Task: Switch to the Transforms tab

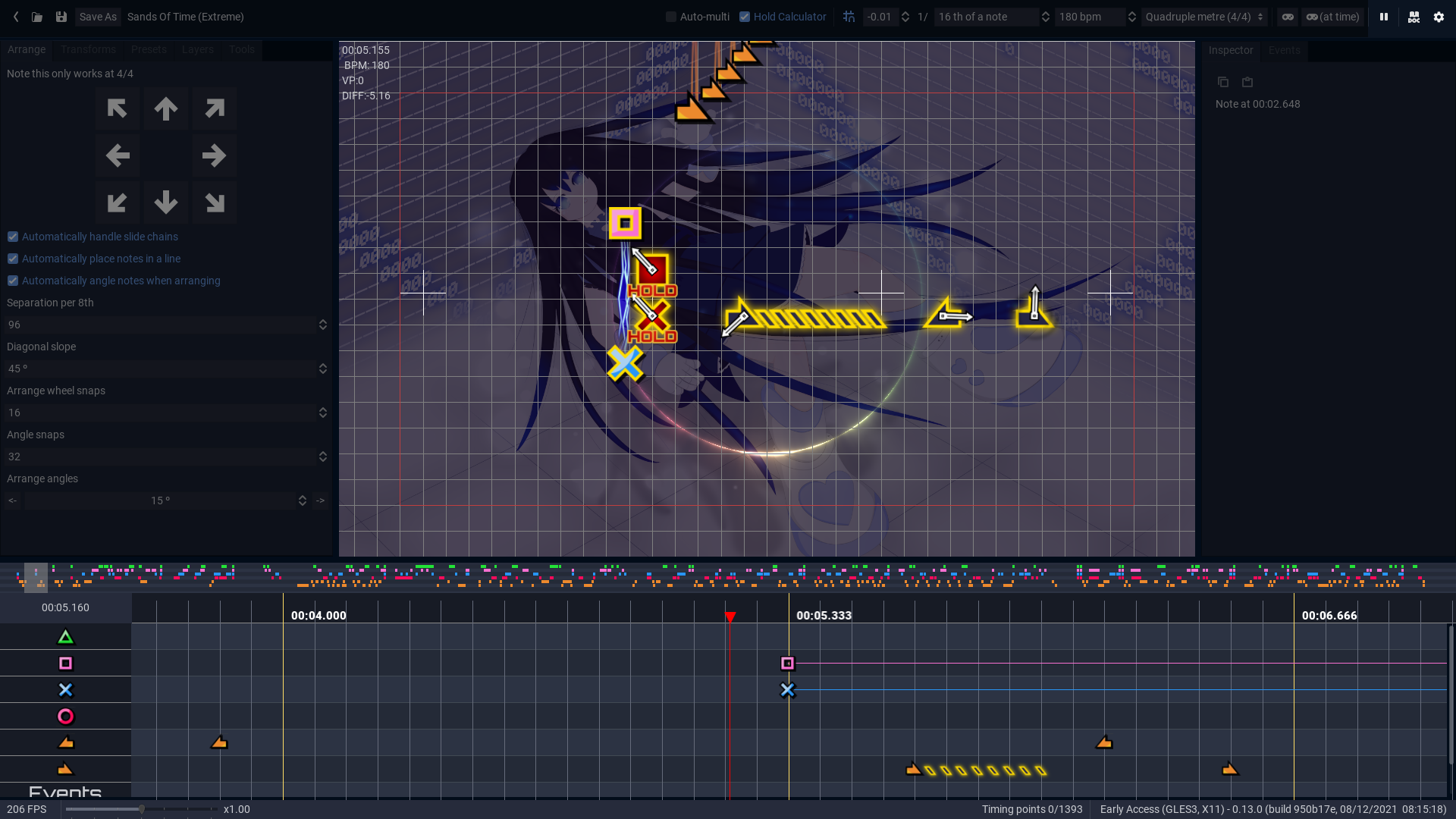Action: click(x=88, y=49)
